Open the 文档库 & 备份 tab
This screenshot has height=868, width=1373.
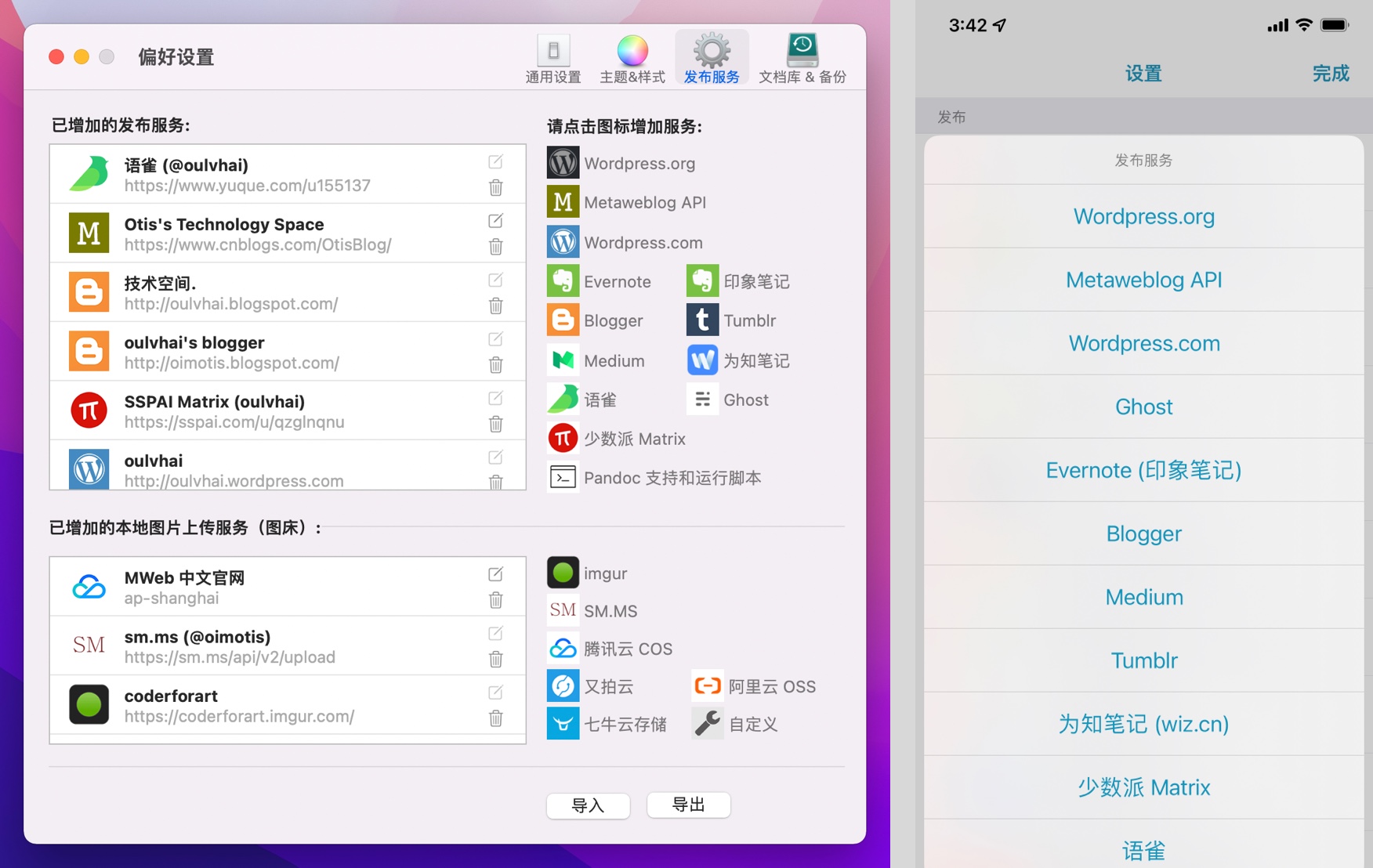pos(802,59)
